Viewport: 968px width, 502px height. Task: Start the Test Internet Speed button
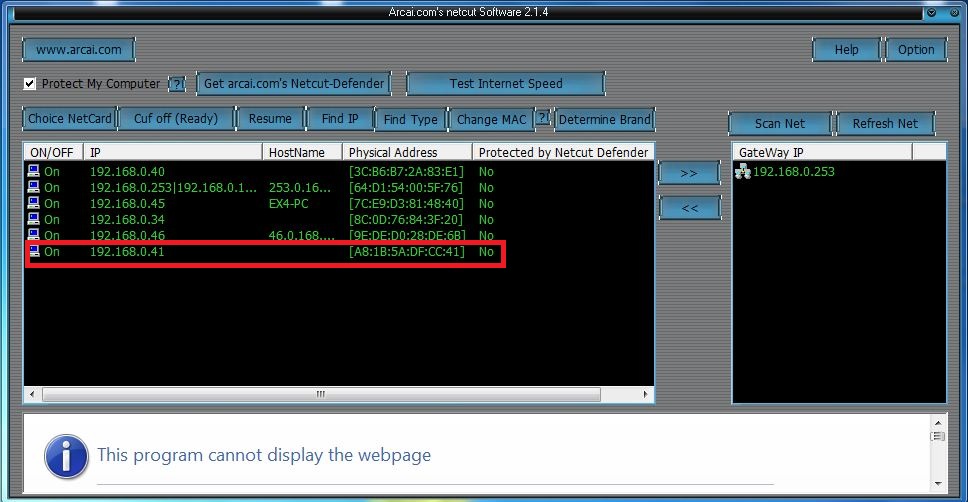click(x=506, y=83)
